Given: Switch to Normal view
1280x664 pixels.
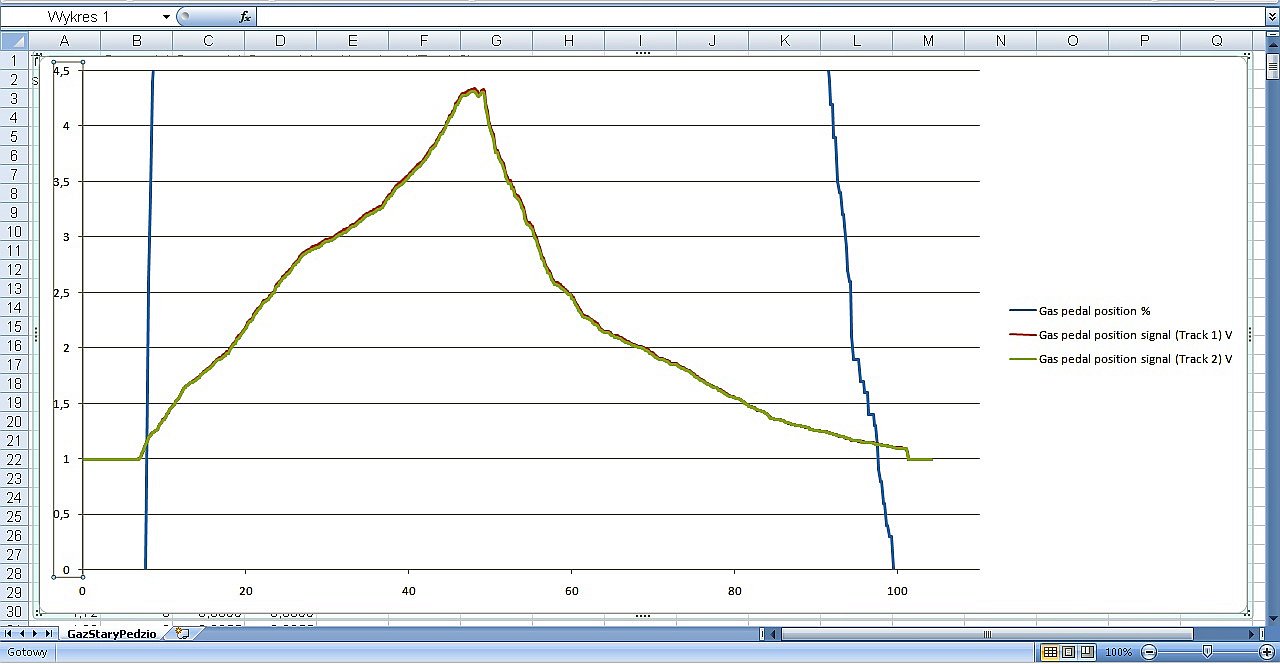Looking at the screenshot, I should pyautogui.click(x=1050, y=652).
